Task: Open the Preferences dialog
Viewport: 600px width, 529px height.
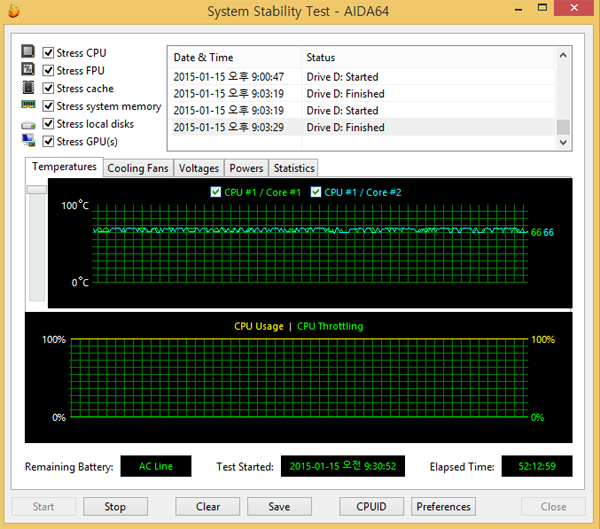Action: click(443, 507)
